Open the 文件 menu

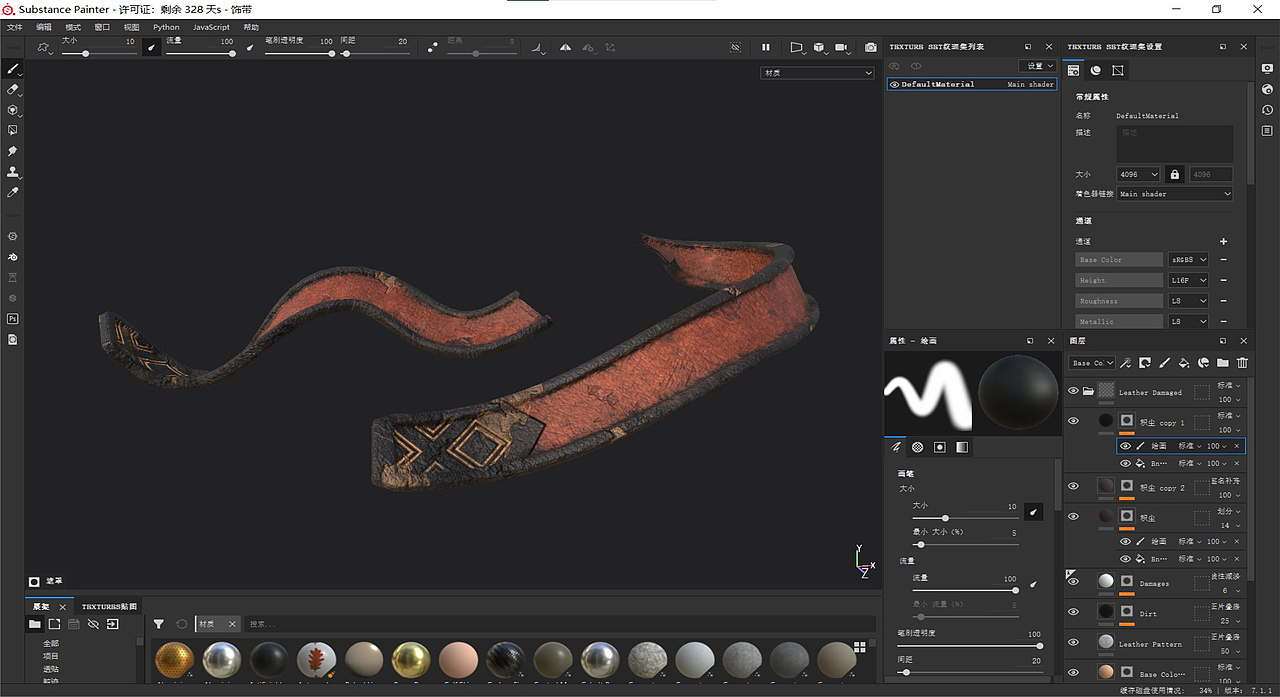(15, 27)
